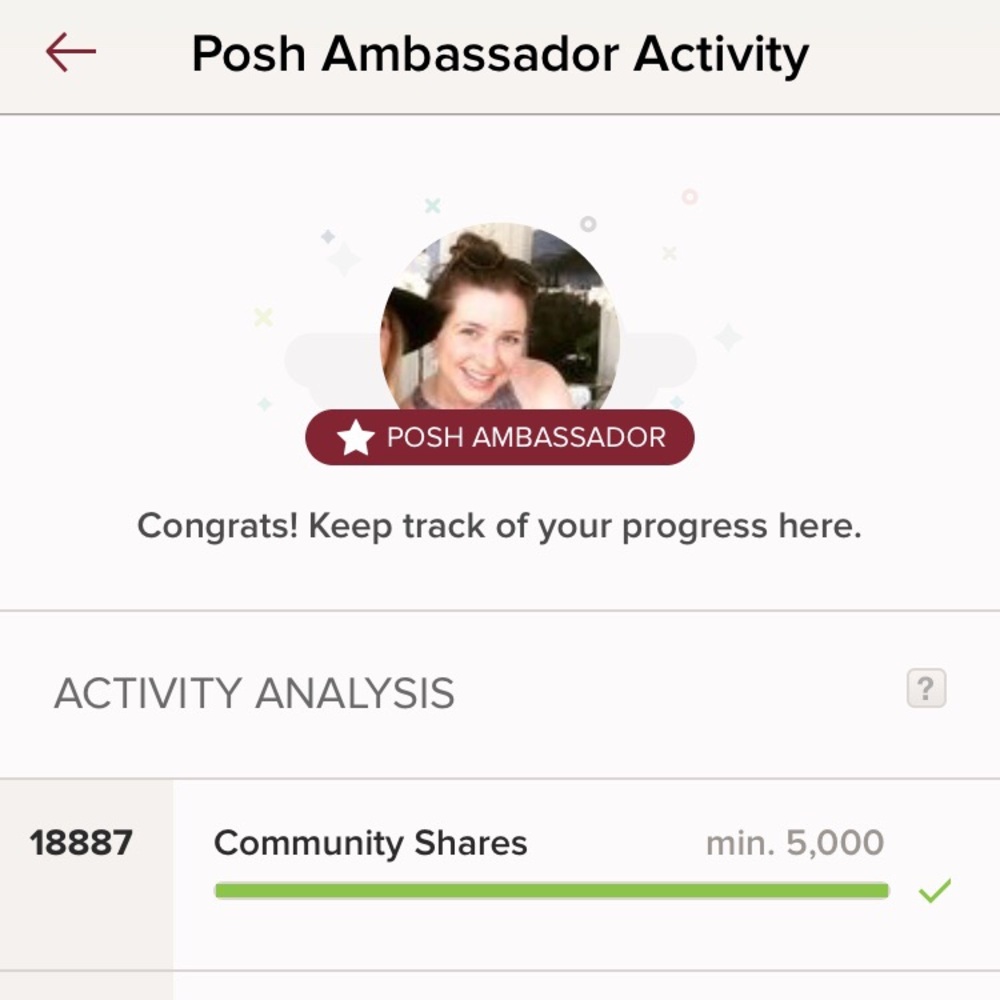The image size is (1000, 1000).
Task: Open the Activity Analysis section header
Action: [255, 690]
